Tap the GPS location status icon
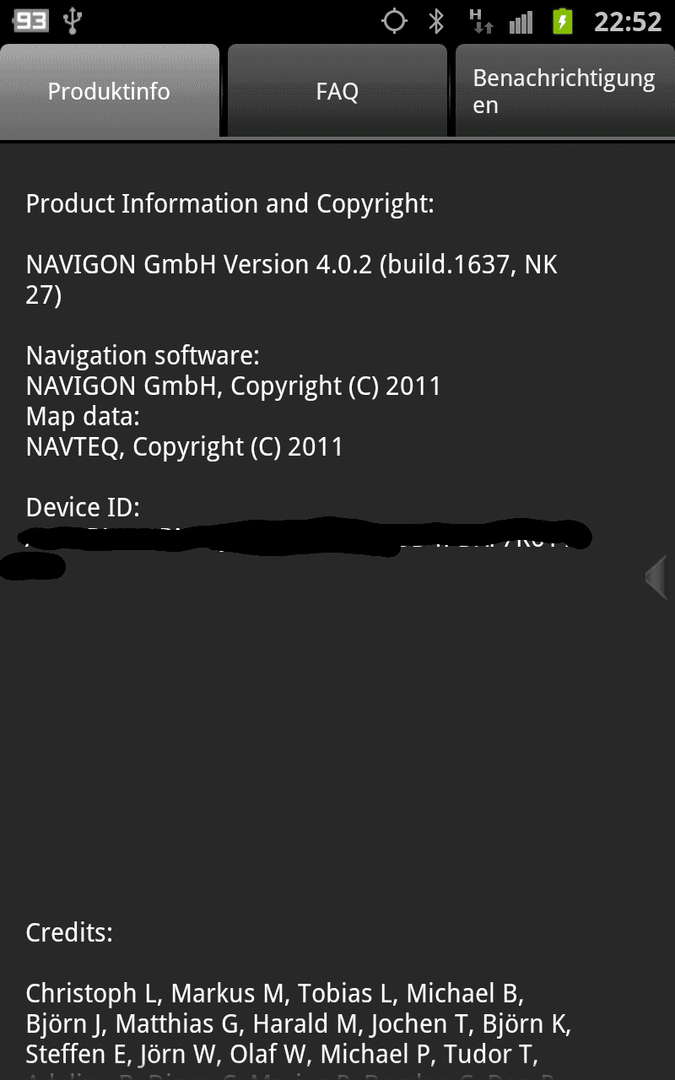This screenshot has width=675, height=1080. coord(395,21)
